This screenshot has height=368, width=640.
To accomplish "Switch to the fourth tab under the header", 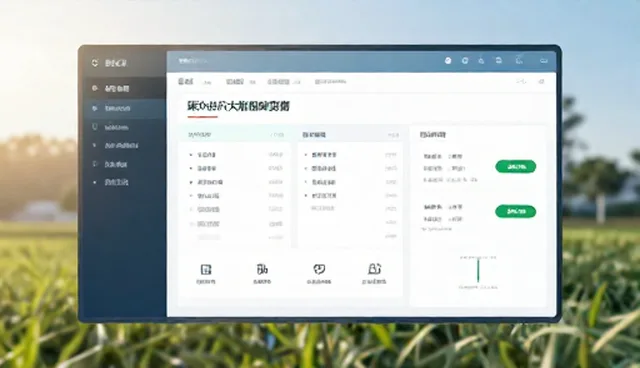I will click(330, 82).
